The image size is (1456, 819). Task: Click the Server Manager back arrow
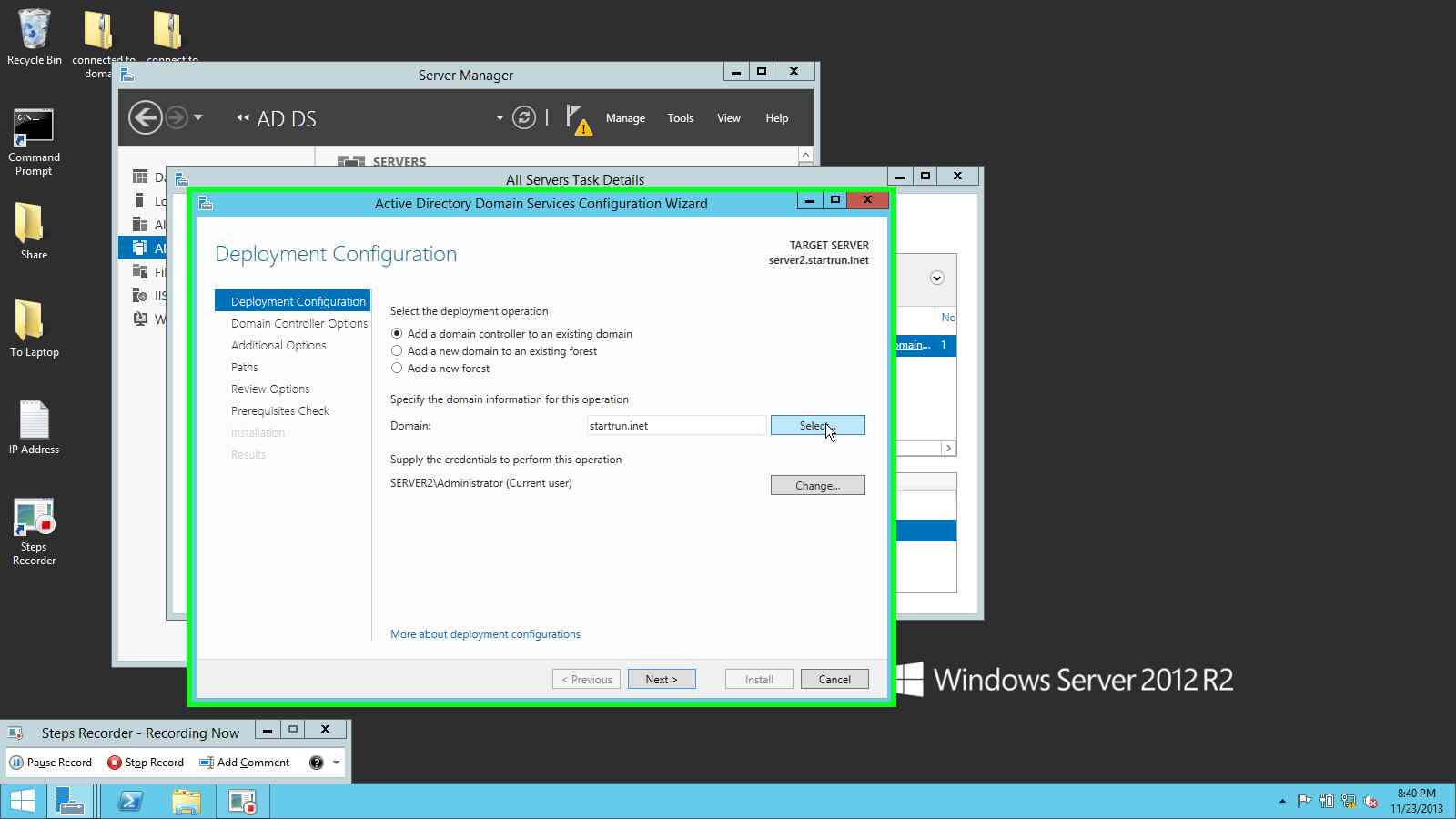point(145,117)
